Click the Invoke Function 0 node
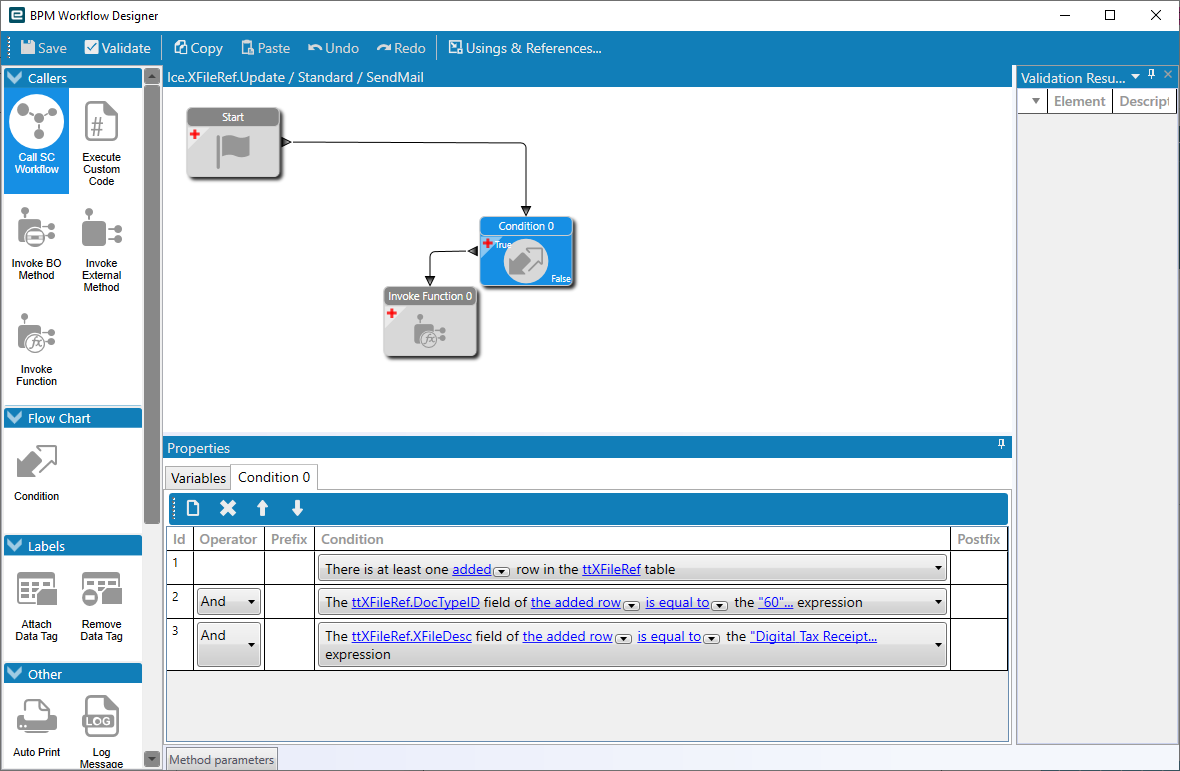The height and width of the screenshot is (771, 1180). [430, 321]
